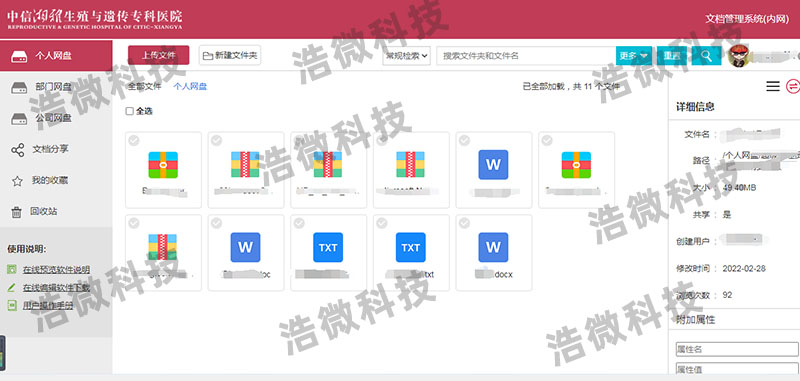
Task: Tick checkbox on last top-row RAR file
Action: pos(547,140)
